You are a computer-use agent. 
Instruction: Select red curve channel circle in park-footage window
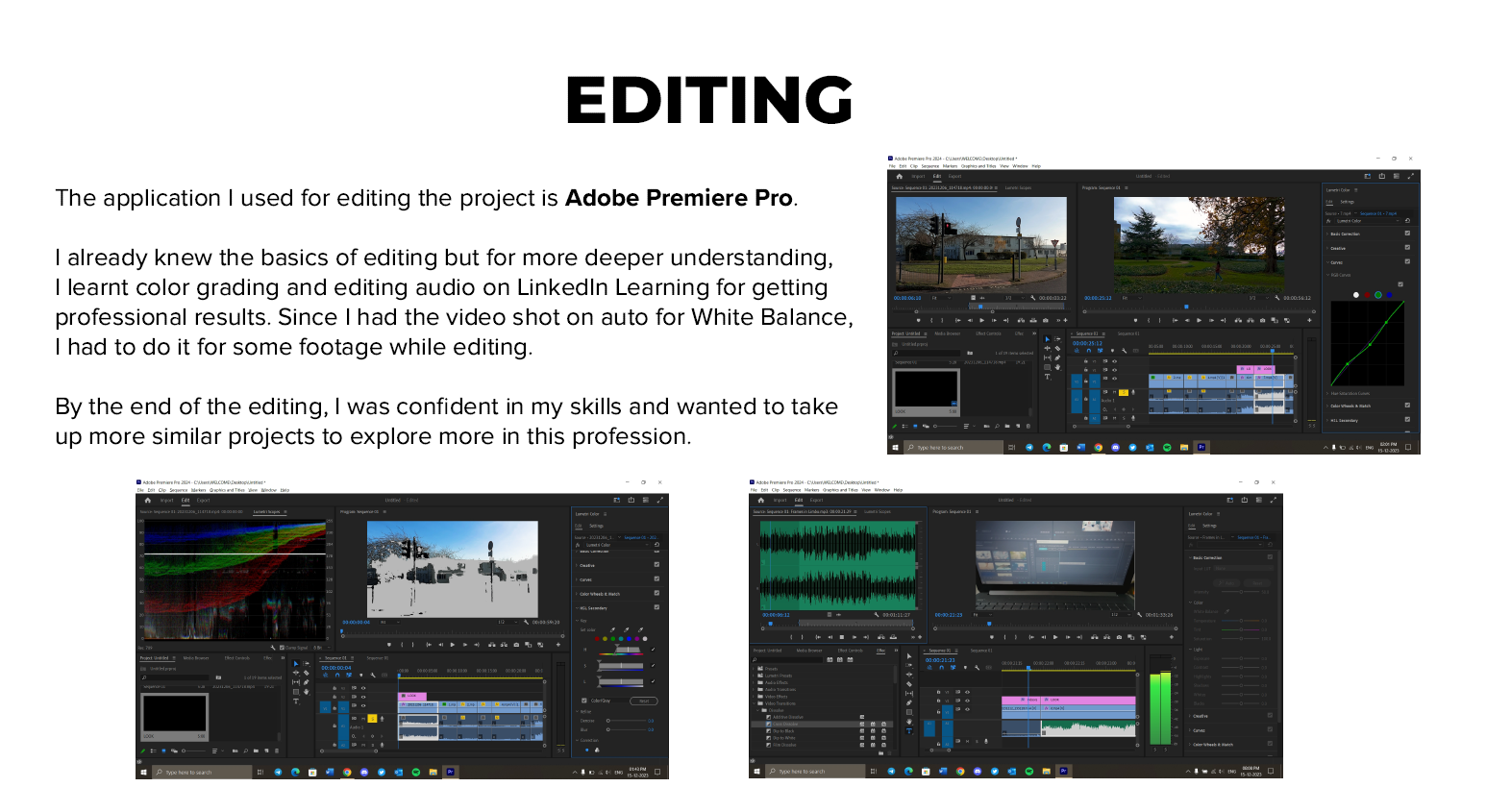pos(1367,295)
